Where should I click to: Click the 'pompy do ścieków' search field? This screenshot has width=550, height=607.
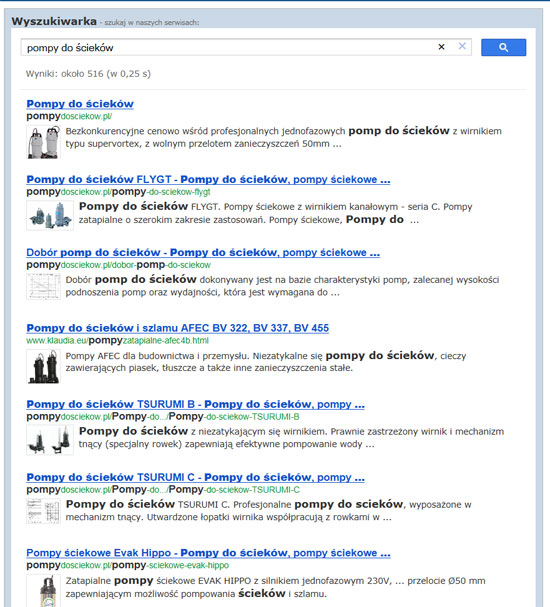[228, 48]
